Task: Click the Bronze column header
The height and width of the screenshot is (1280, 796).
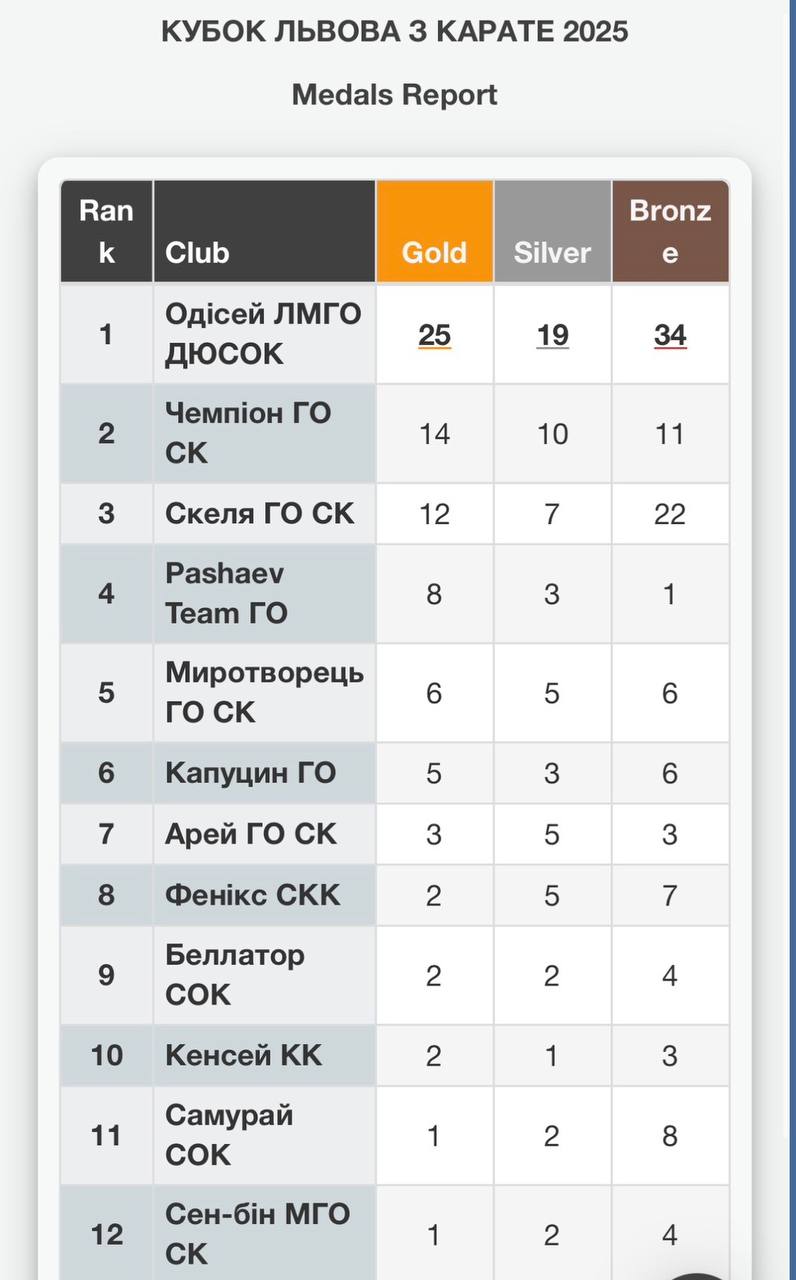Action: [670, 231]
